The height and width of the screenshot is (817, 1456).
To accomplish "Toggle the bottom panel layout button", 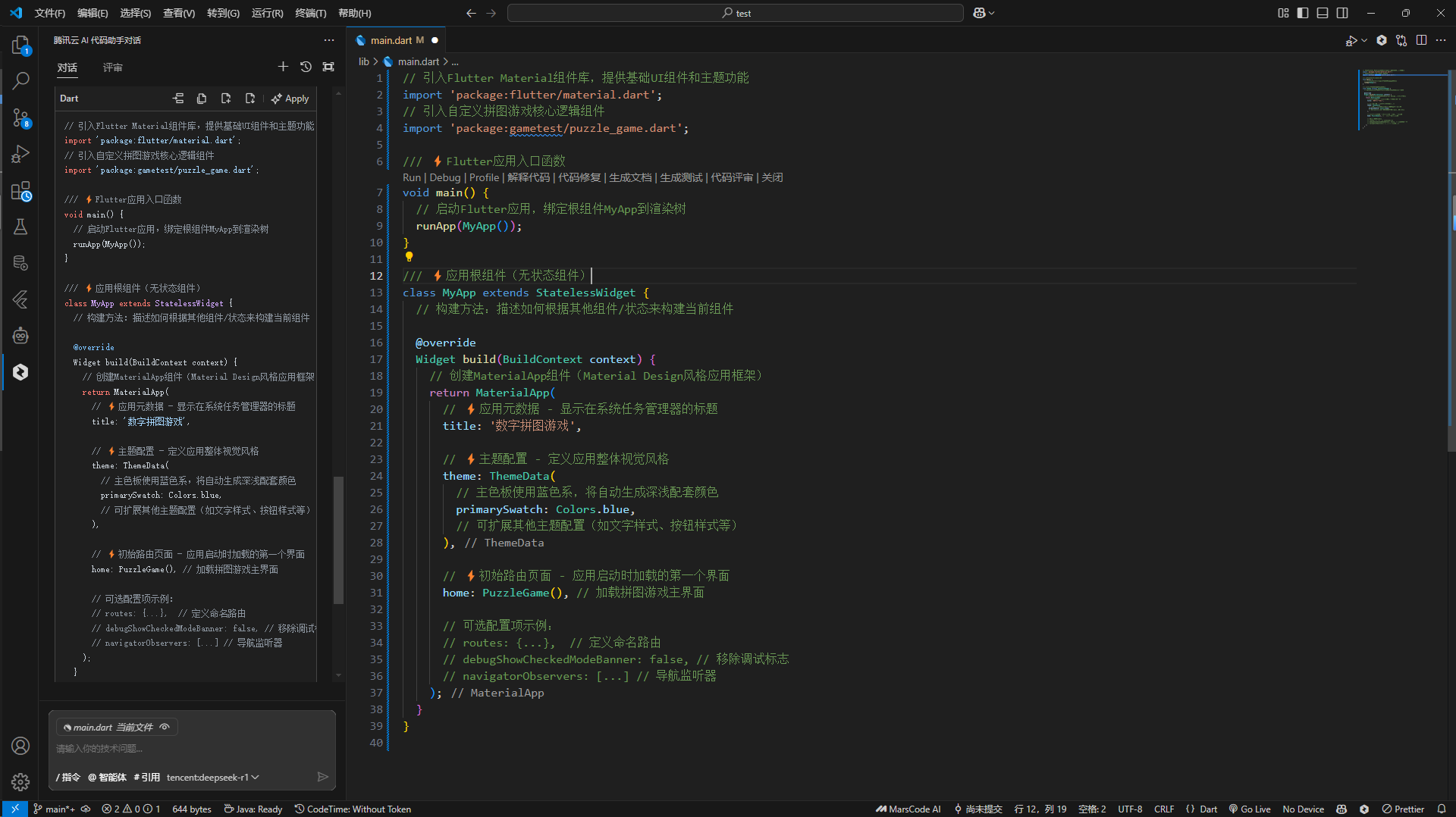I will (1322, 13).
